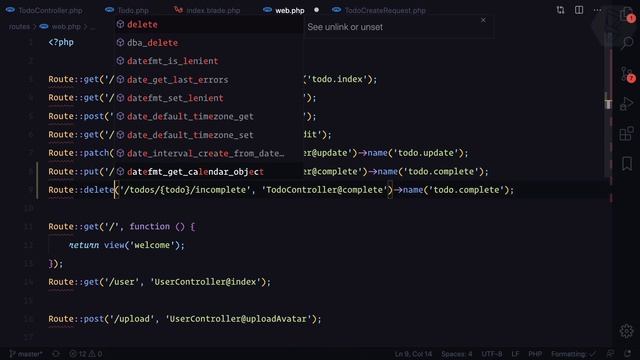Open the Search activity bar icon
The height and width of the screenshot is (360, 640).
pos(627,42)
